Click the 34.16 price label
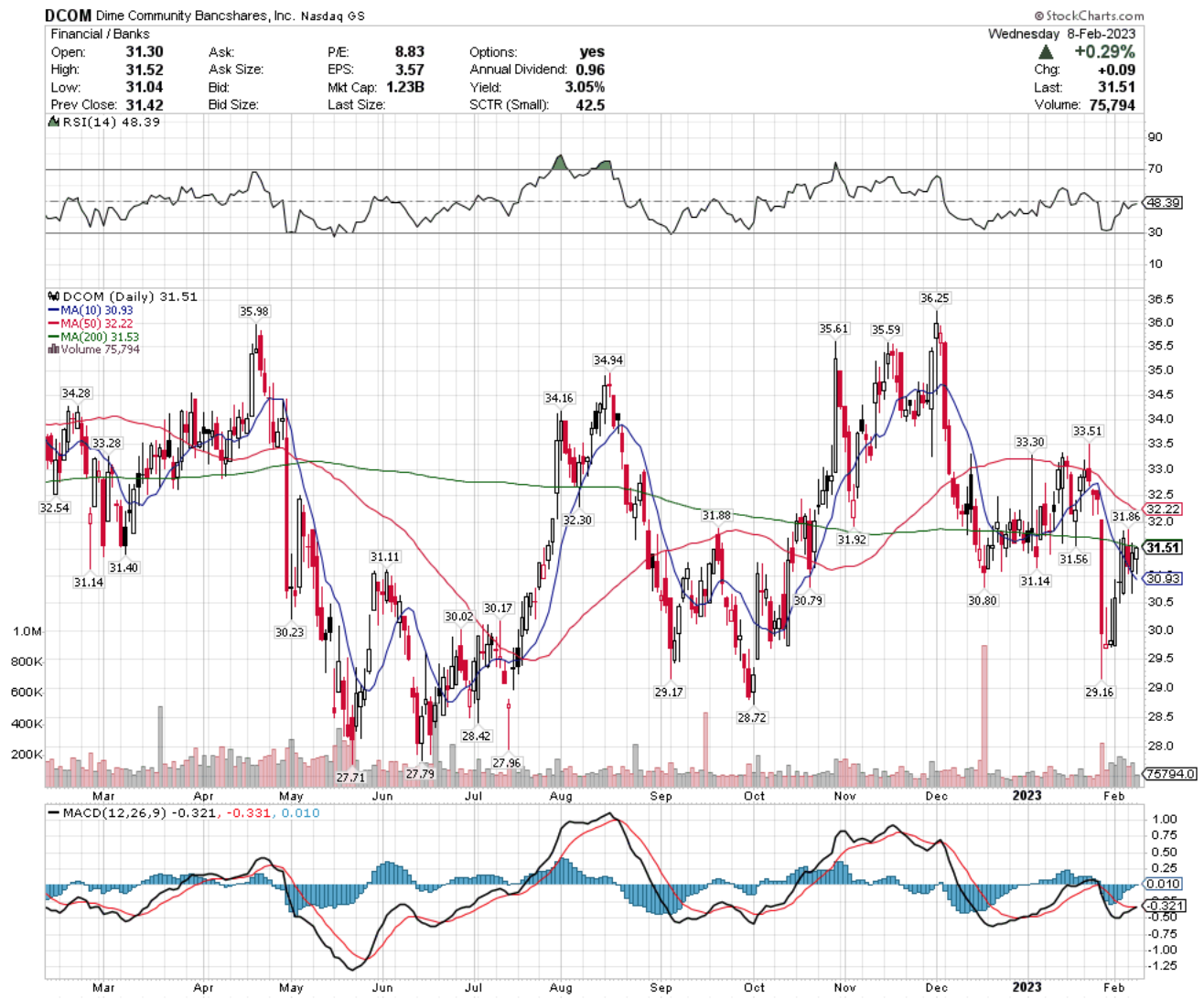The height and width of the screenshot is (999, 1204). 558,399
